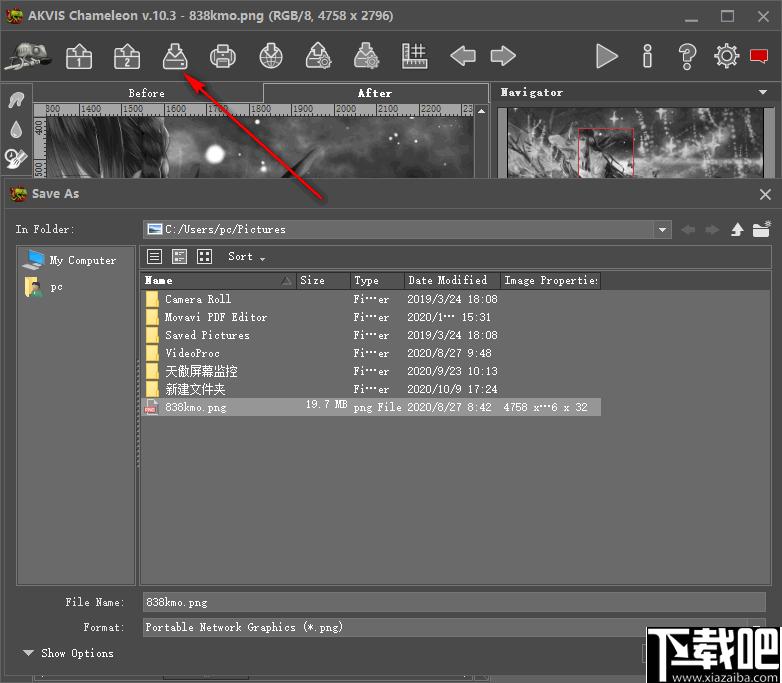Expand the Show Options section

(68, 653)
